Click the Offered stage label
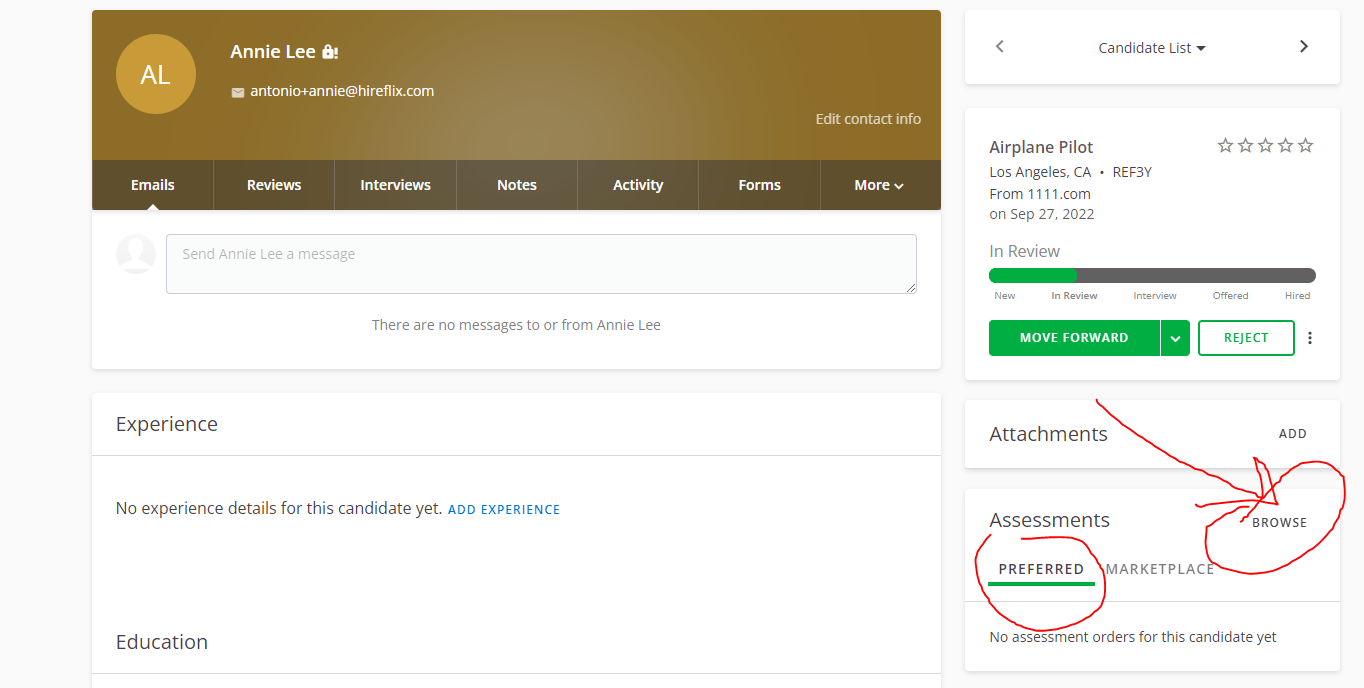1364x688 pixels. 1231,296
